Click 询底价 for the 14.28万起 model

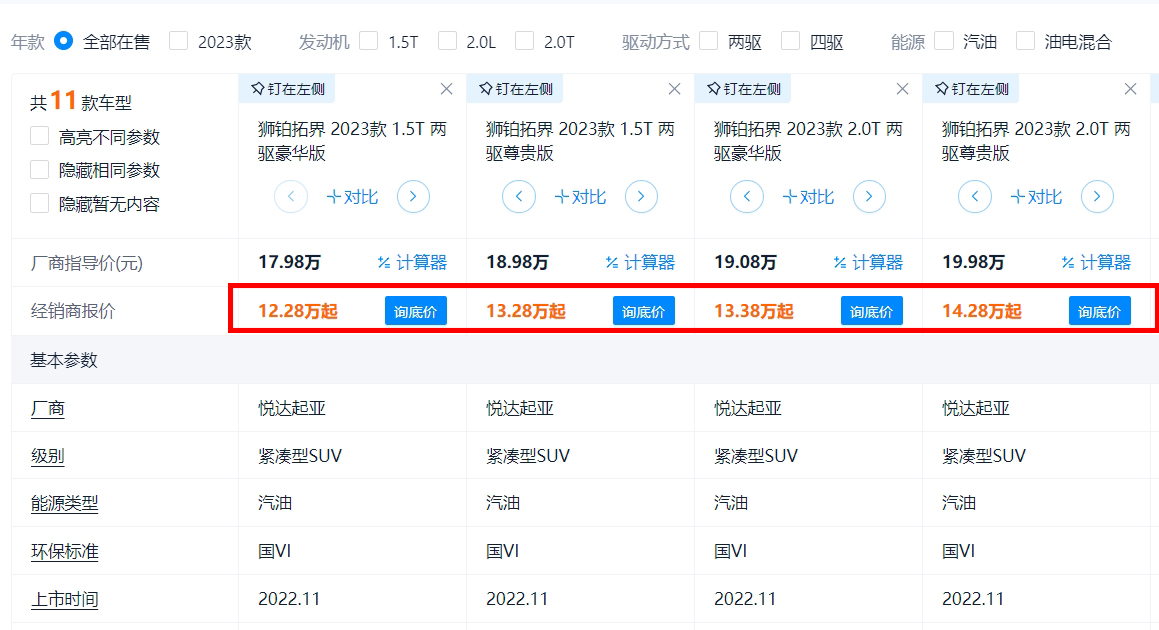1100,311
